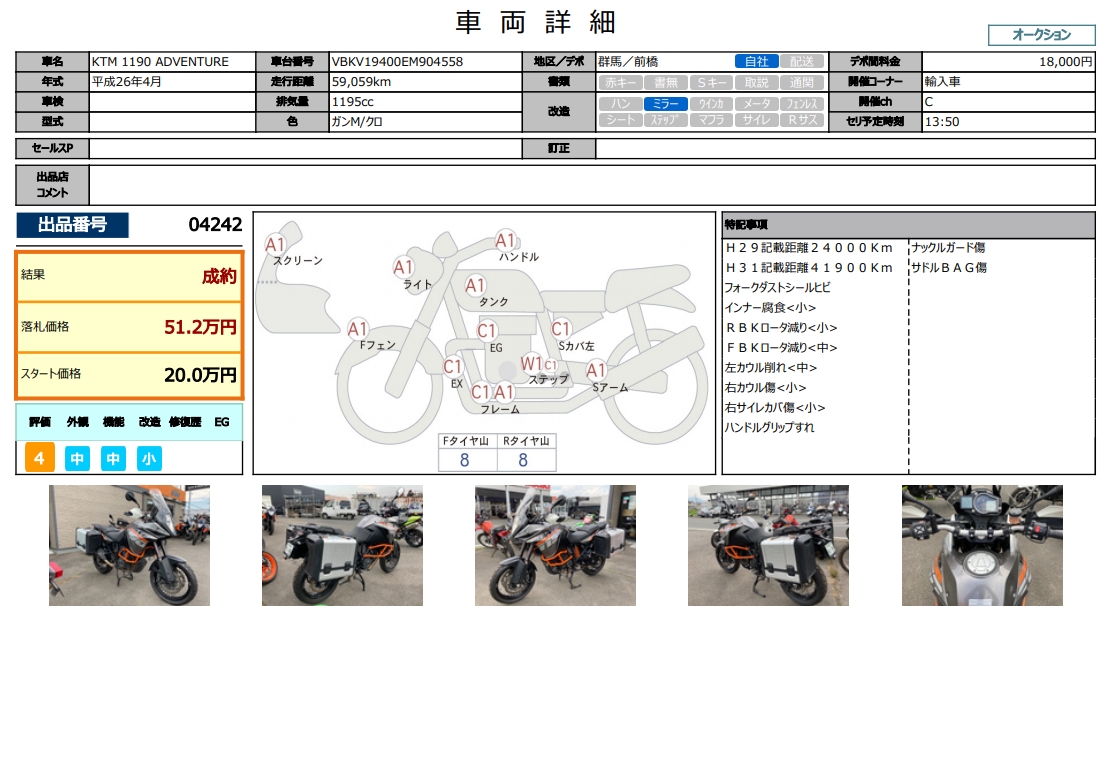Select the A1 フレーム damage marker
The width and height of the screenshot is (1112, 778).
click(504, 391)
